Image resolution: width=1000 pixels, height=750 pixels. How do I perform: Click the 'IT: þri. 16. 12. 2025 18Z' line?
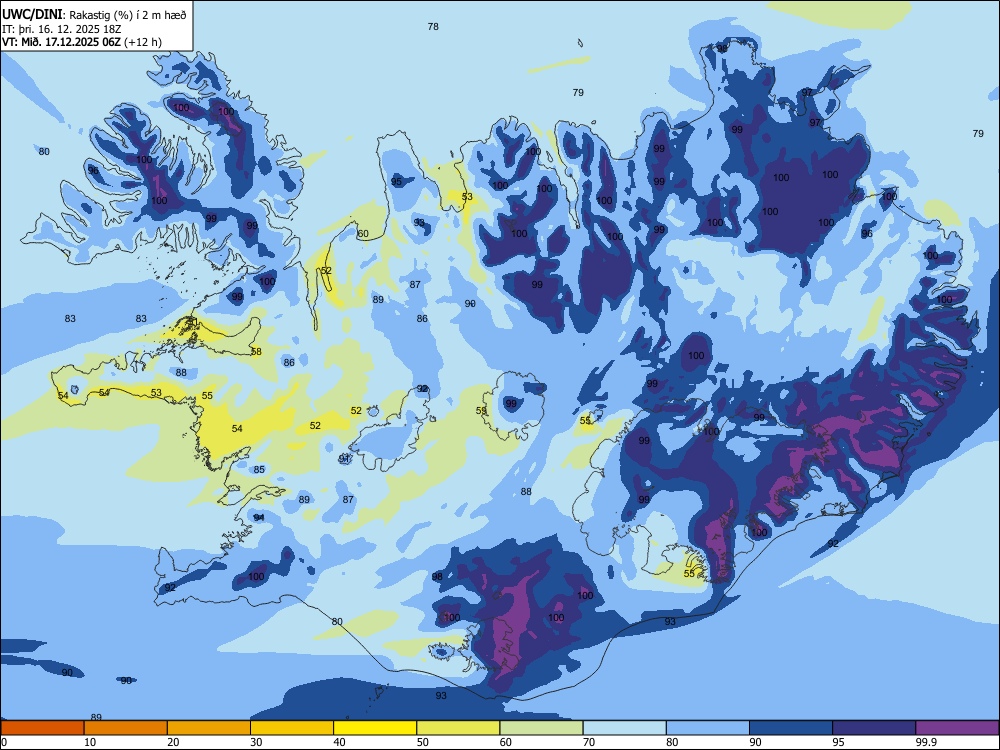coord(62,29)
